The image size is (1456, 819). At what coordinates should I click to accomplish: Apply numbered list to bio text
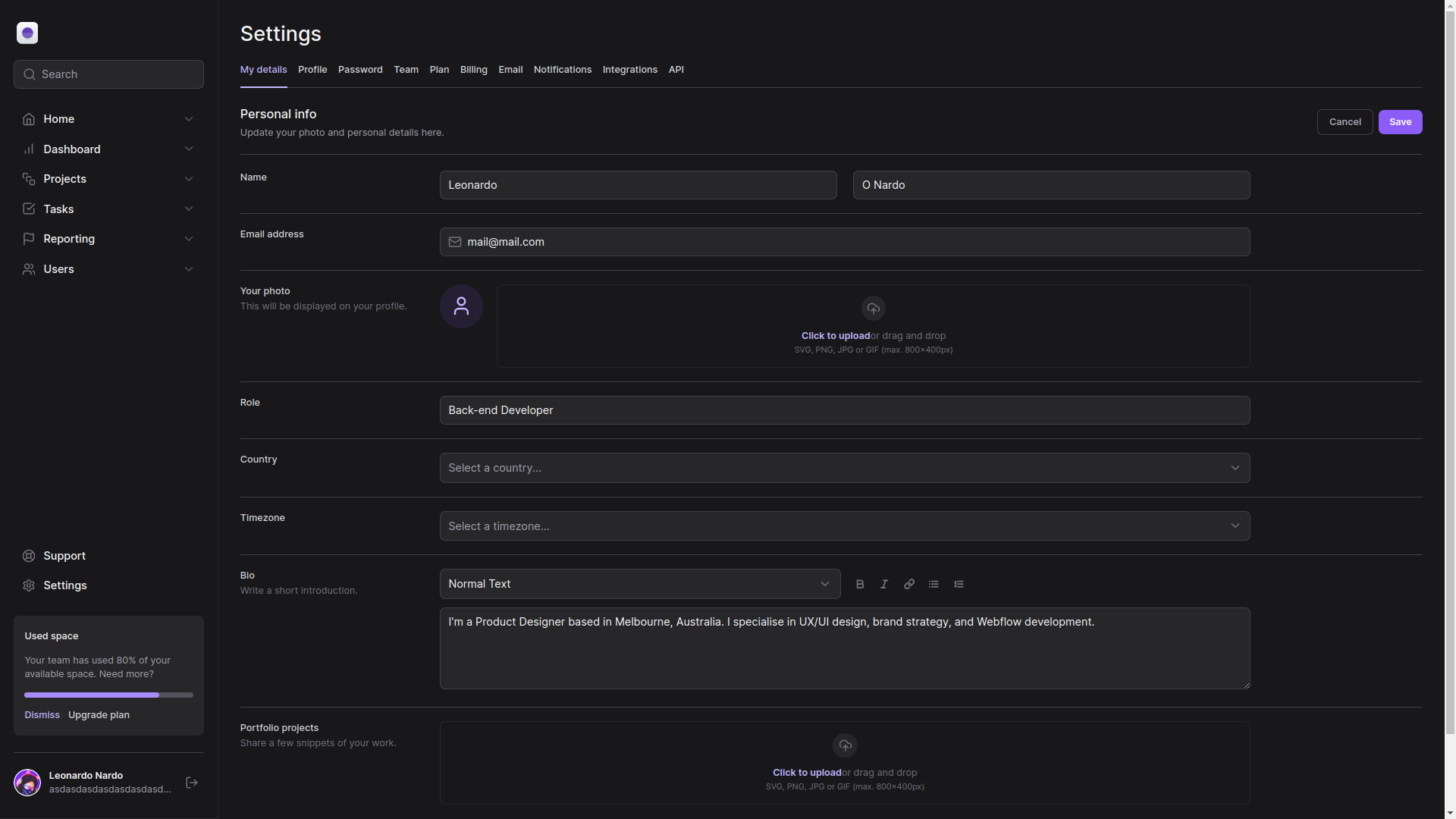coord(959,584)
